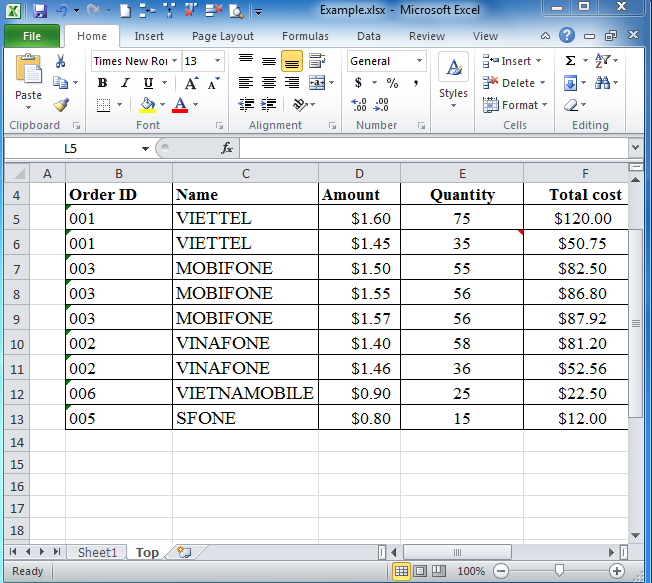This screenshot has height=583, width=652.
Task: Open the Excel Help question mark
Action: coord(567,36)
